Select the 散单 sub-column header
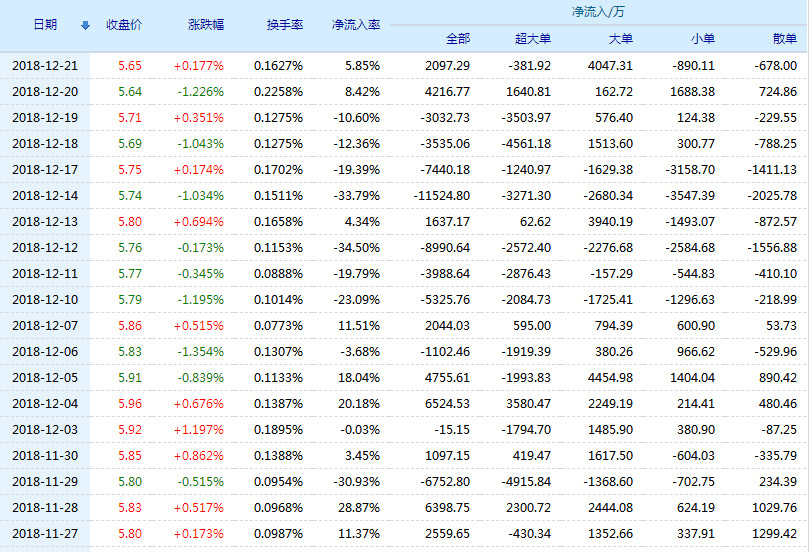This screenshot has width=812, height=552. click(785, 39)
